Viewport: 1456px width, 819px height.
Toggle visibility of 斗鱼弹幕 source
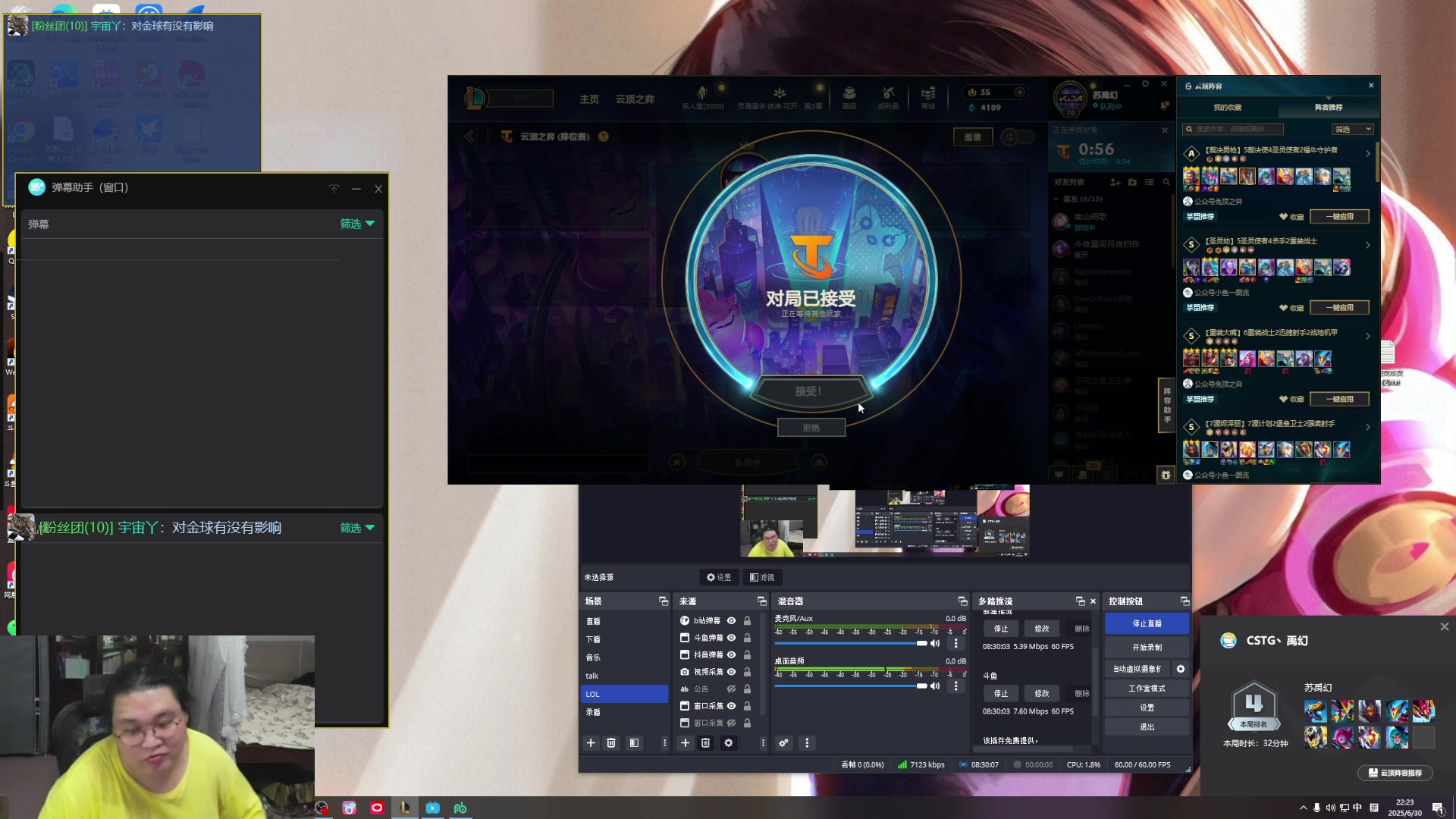(731, 638)
